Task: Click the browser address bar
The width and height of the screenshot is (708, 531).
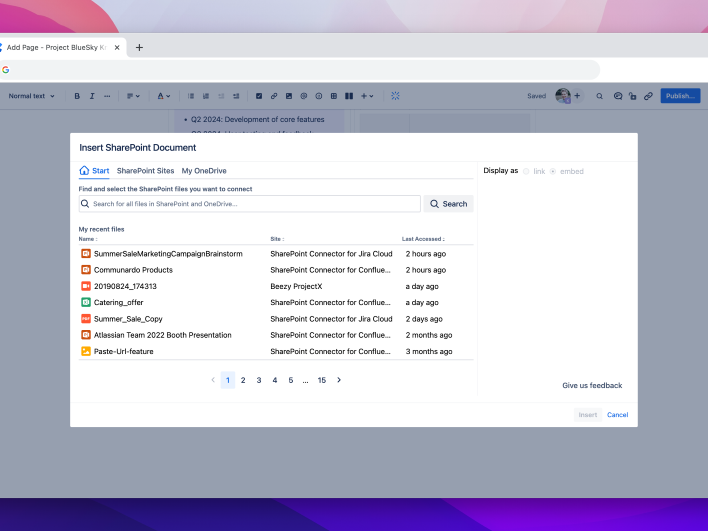Action: coord(300,70)
